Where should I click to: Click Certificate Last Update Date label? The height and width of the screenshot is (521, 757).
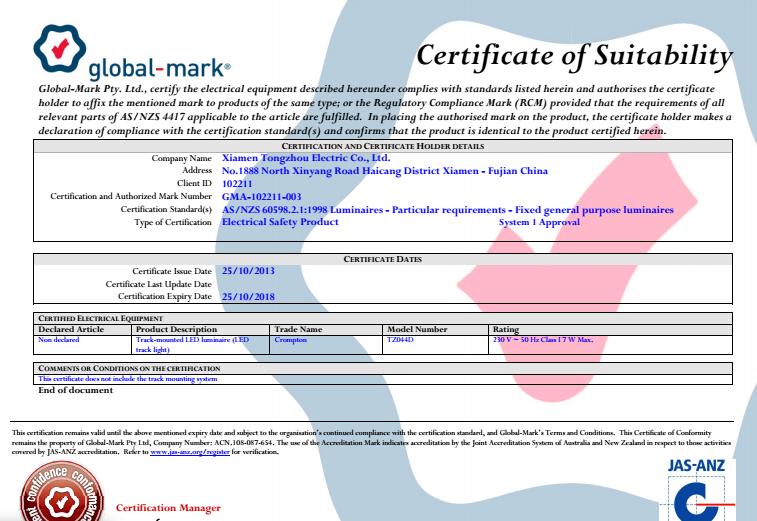158,284
